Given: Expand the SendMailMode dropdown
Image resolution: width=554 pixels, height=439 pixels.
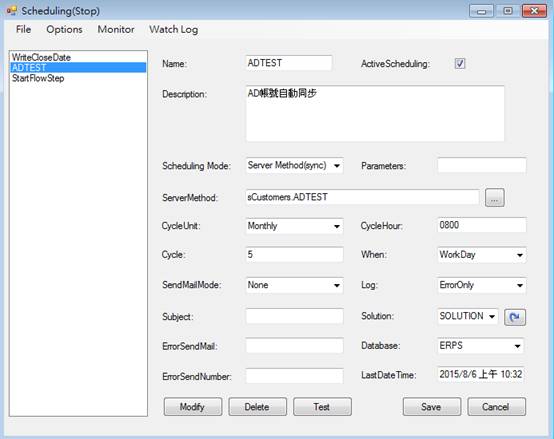Looking at the screenshot, I should (x=295, y=285).
